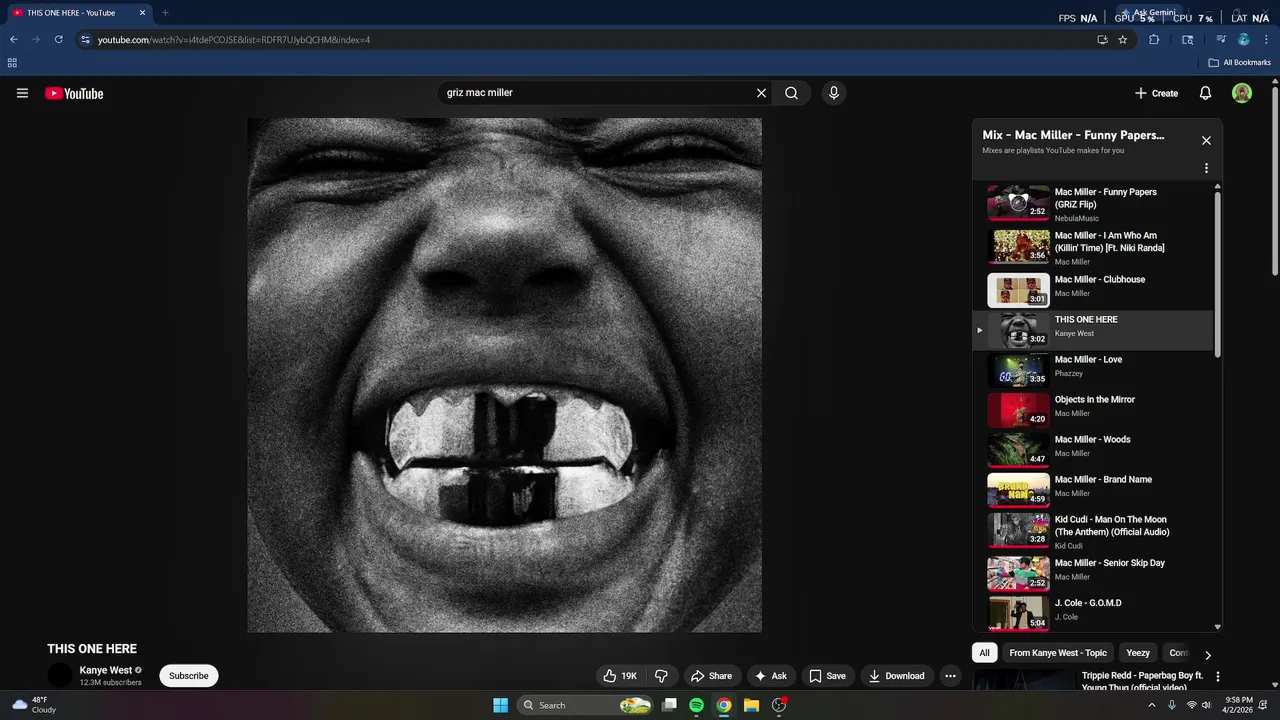Play J. Cole - G.O.M.D
The height and width of the screenshot is (720, 1280).
(x=1093, y=613)
